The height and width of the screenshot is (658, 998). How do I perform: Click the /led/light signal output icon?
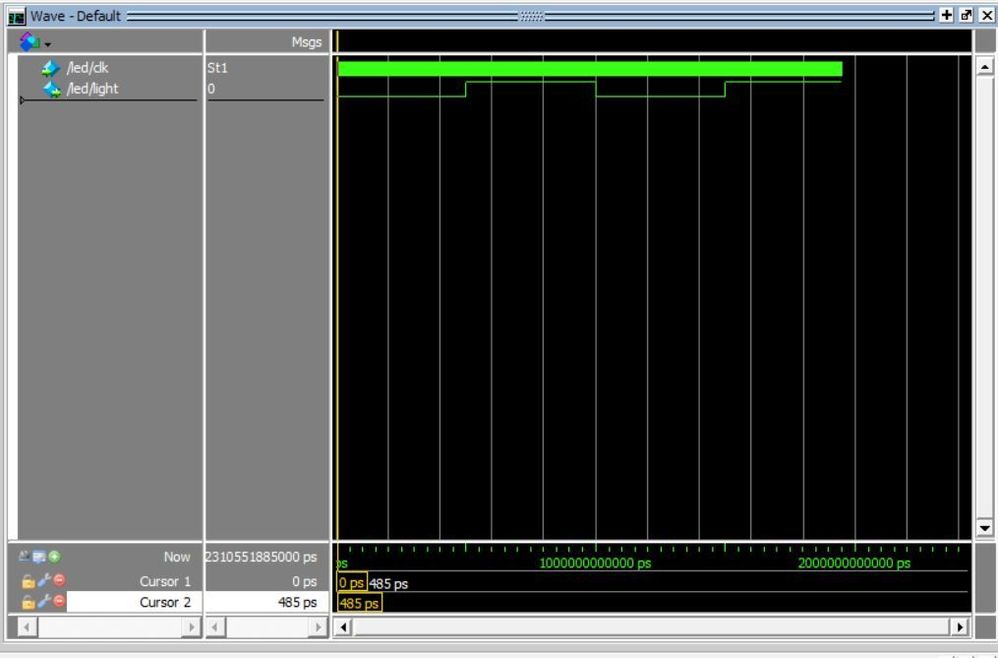coord(52,90)
